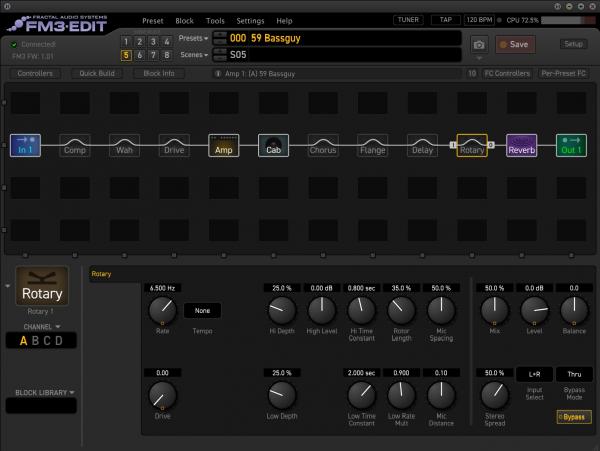Open the Scenes dropdown
This screenshot has height=451, width=600.
(x=194, y=55)
